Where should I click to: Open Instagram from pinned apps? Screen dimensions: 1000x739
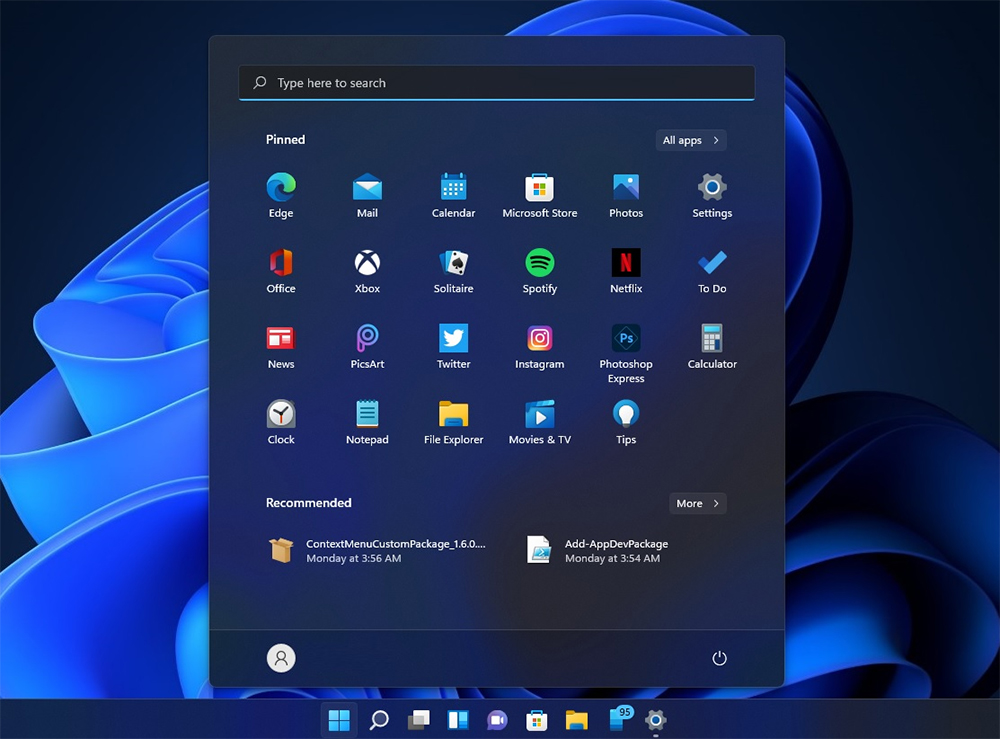540,340
